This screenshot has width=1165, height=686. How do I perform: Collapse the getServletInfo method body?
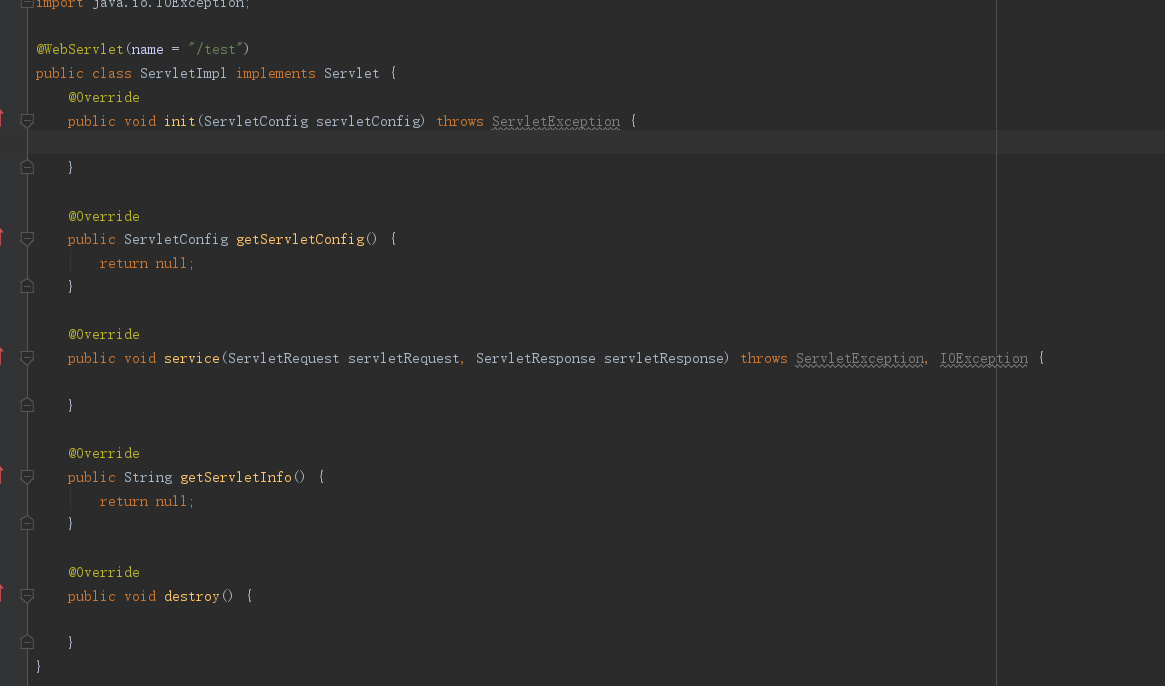(27, 477)
